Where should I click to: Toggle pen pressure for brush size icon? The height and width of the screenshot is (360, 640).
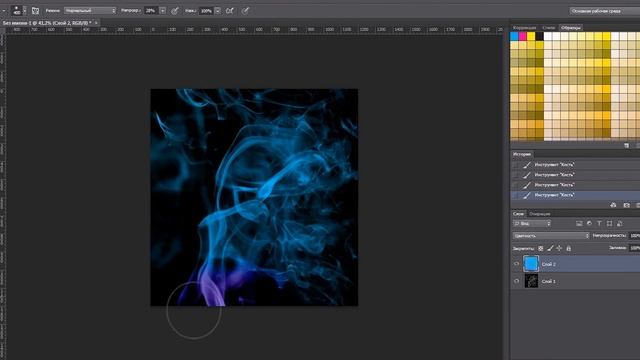(245, 11)
